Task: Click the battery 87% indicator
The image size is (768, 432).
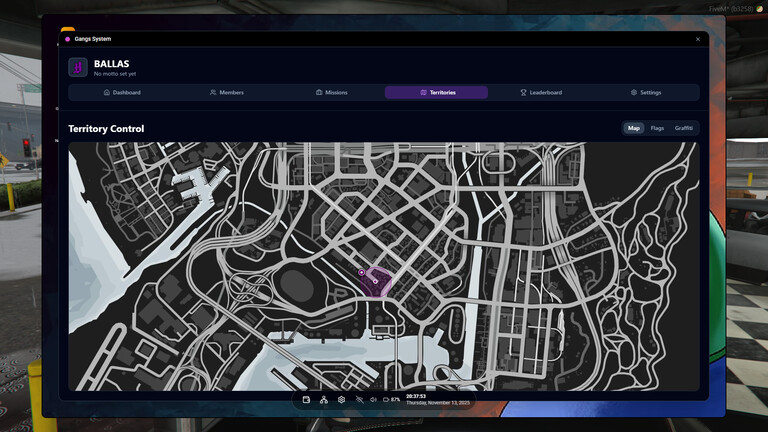Action: [x=391, y=400]
